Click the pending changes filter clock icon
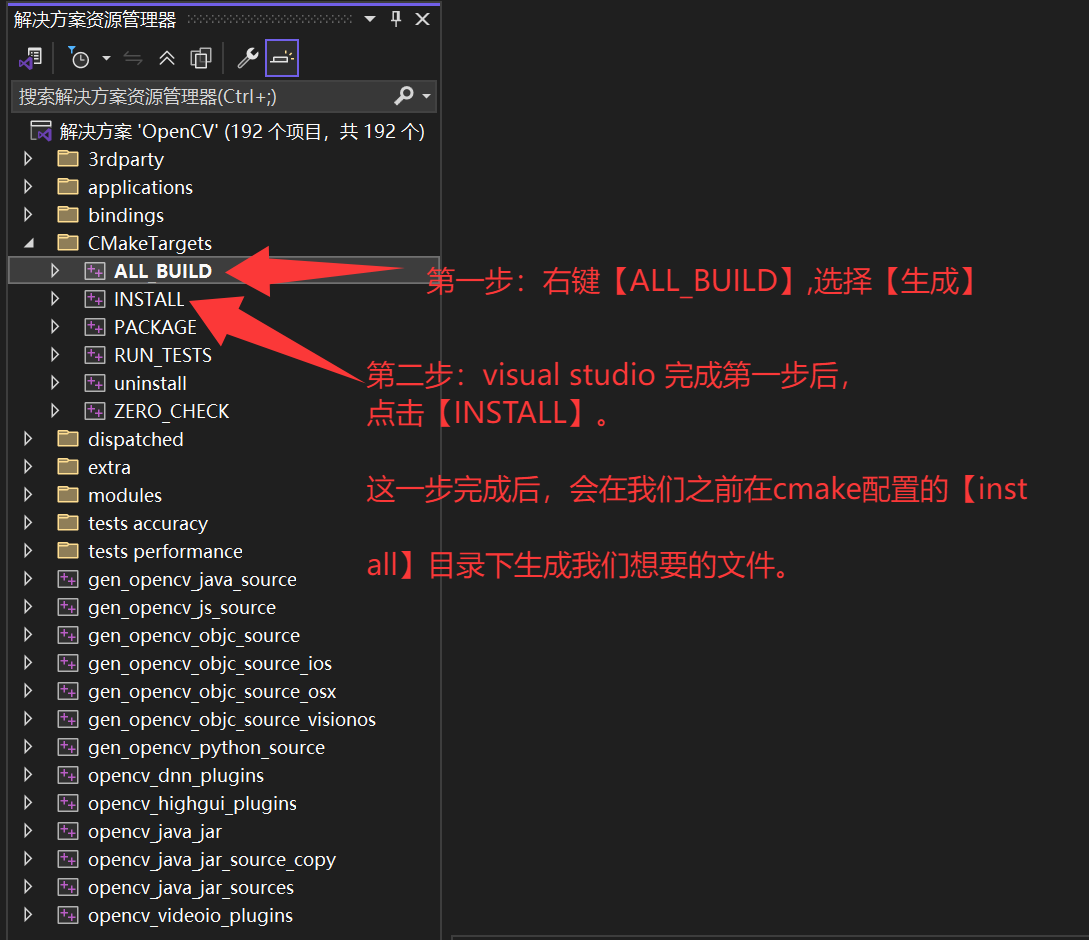Image resolution: width=1089 pixels, height=940 pixels. (x=78, y=58)
